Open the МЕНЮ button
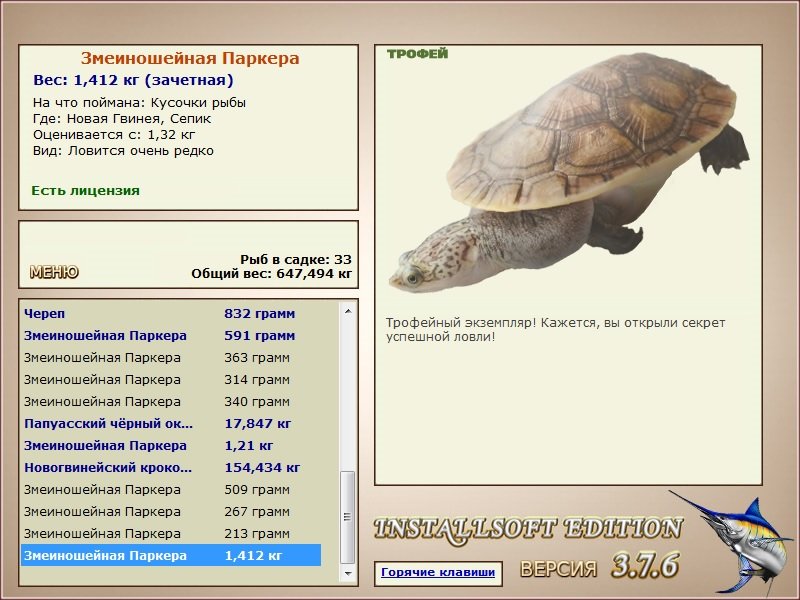 54,272
